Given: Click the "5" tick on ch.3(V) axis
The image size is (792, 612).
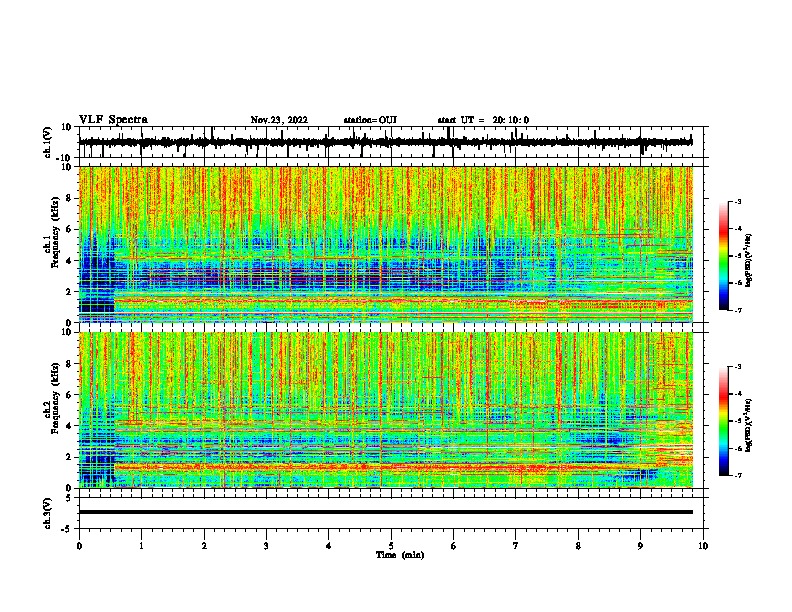Looking at the screenshot, I should [70, 497].
